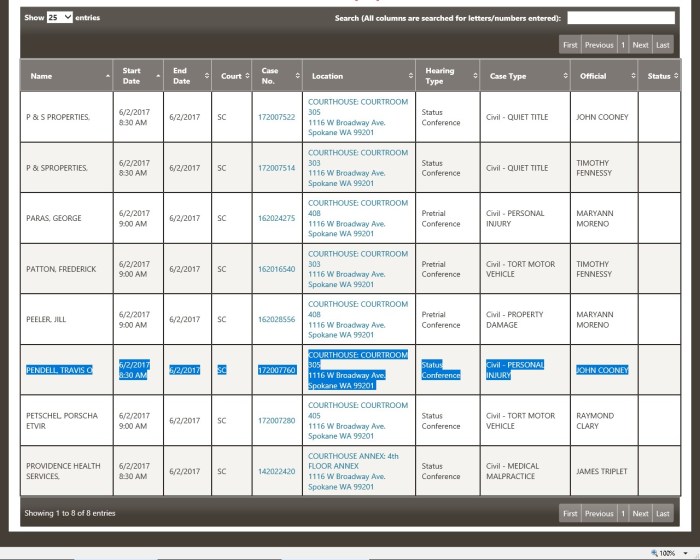The image size is (700, 560).
Task: Open case number 172007522 link
Action: [x=276, y=117]
